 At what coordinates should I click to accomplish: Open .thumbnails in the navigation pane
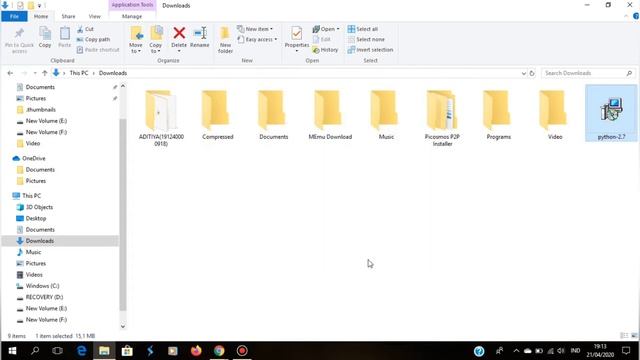click(x=40, y=109)
